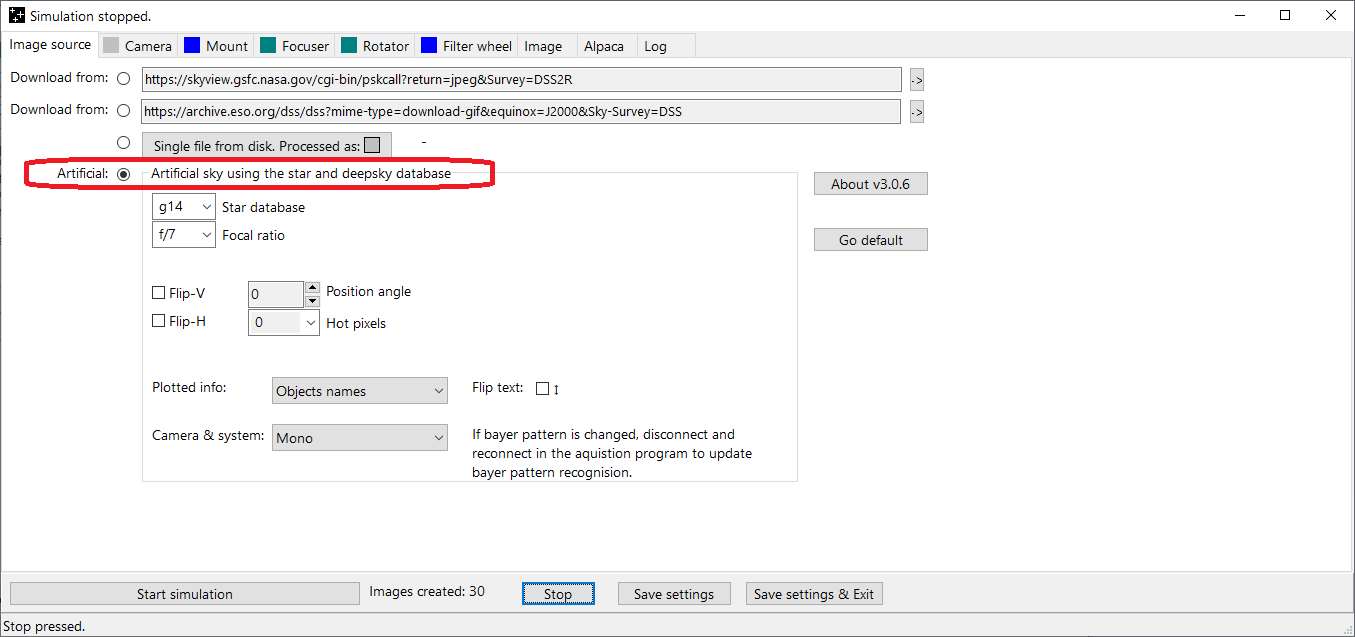
Task: Expand the Focal ratio dropdown
Action: [184, 235]
